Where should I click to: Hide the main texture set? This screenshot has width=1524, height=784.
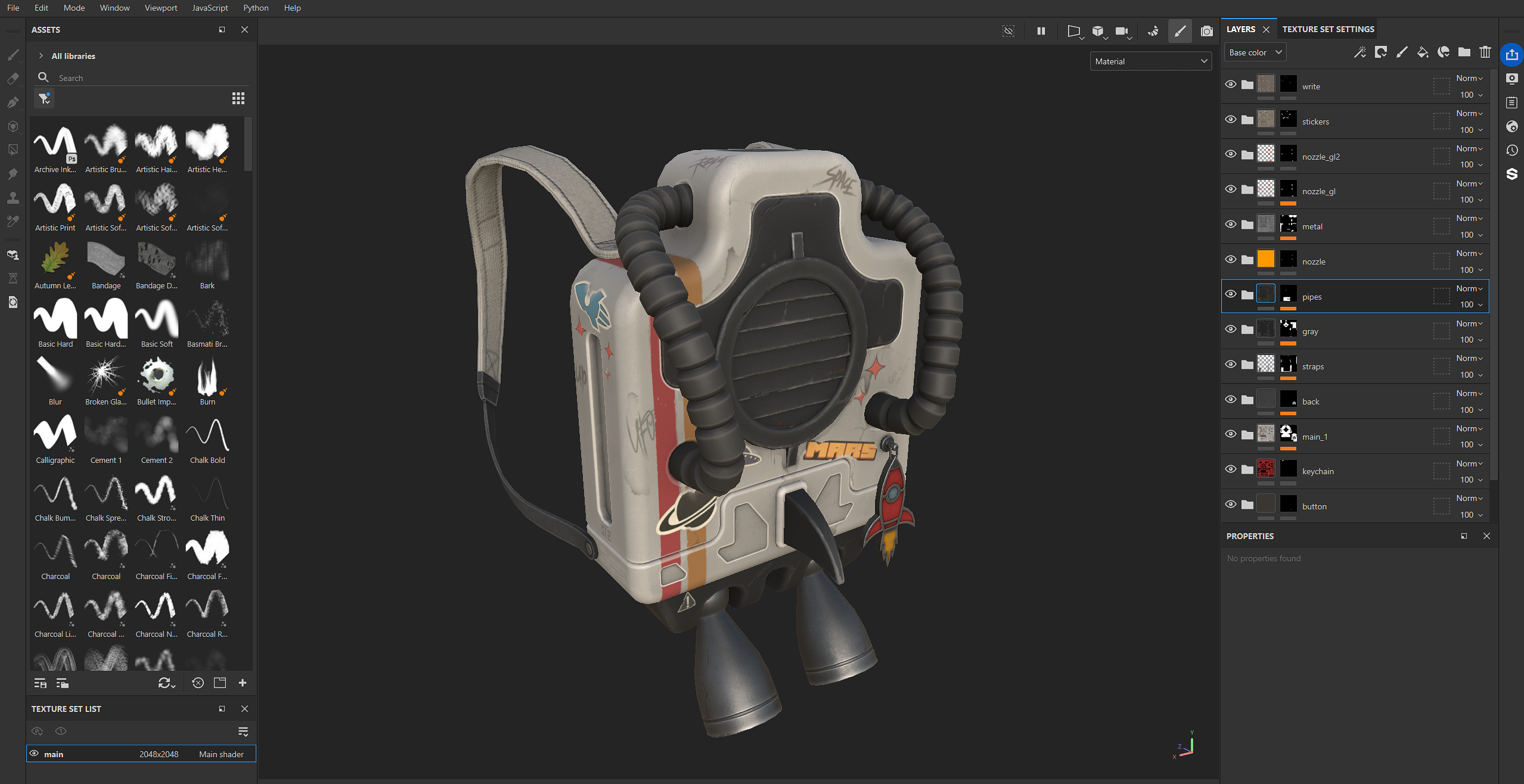tap(35, 754)
